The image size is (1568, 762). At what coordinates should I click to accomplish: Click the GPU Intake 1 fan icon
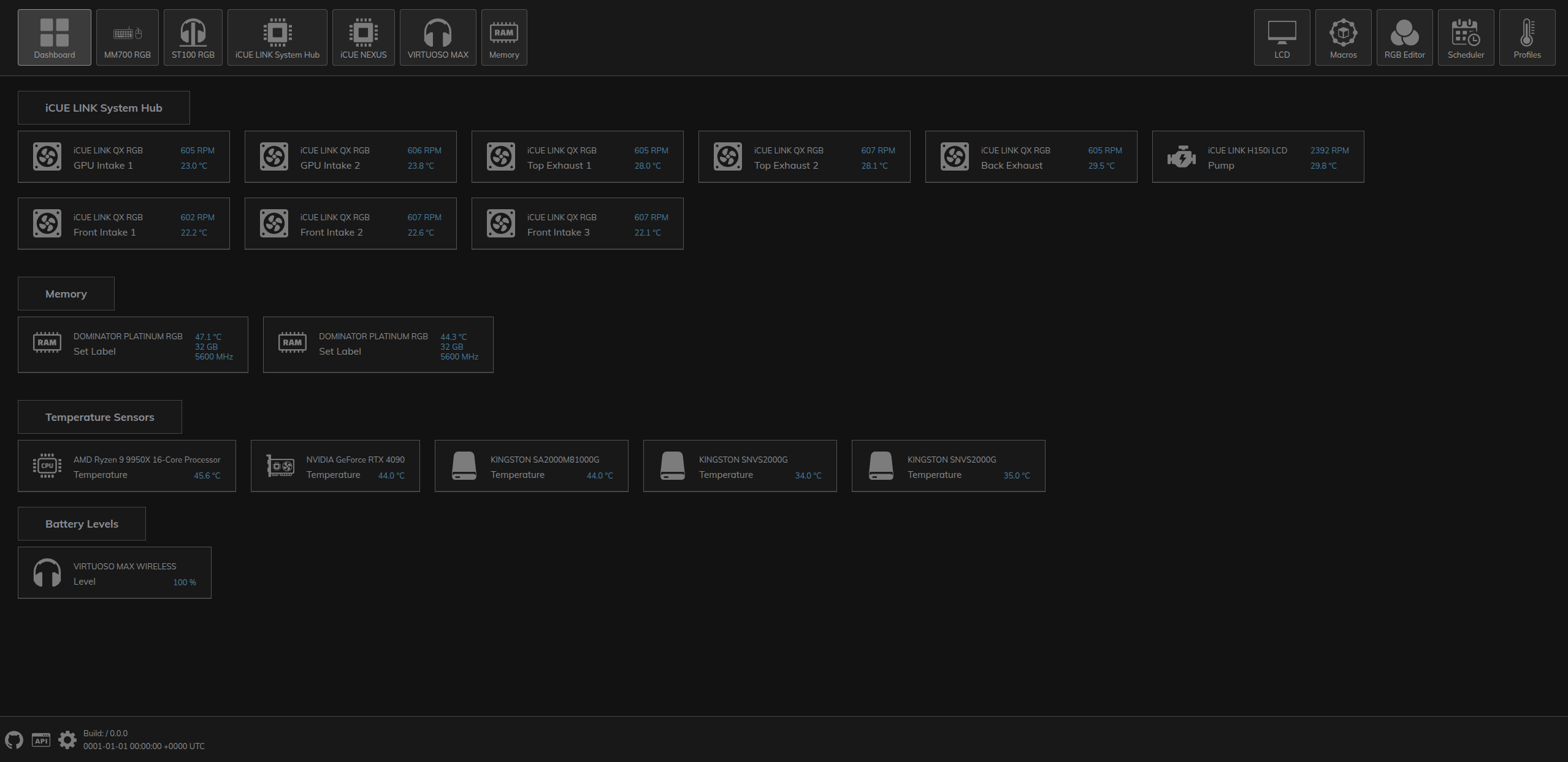(47, 156)
